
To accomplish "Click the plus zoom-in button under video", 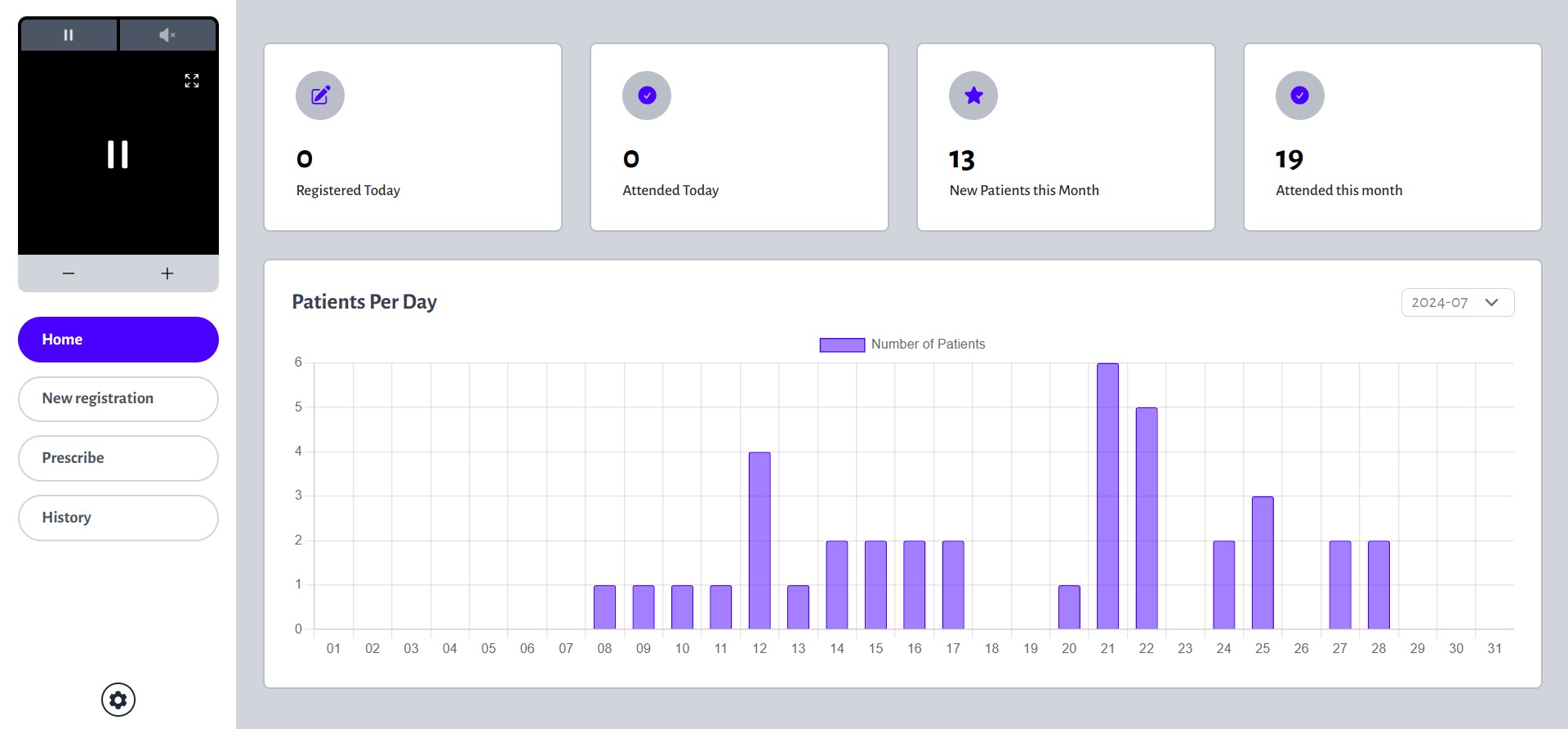I will click(167, 273).
